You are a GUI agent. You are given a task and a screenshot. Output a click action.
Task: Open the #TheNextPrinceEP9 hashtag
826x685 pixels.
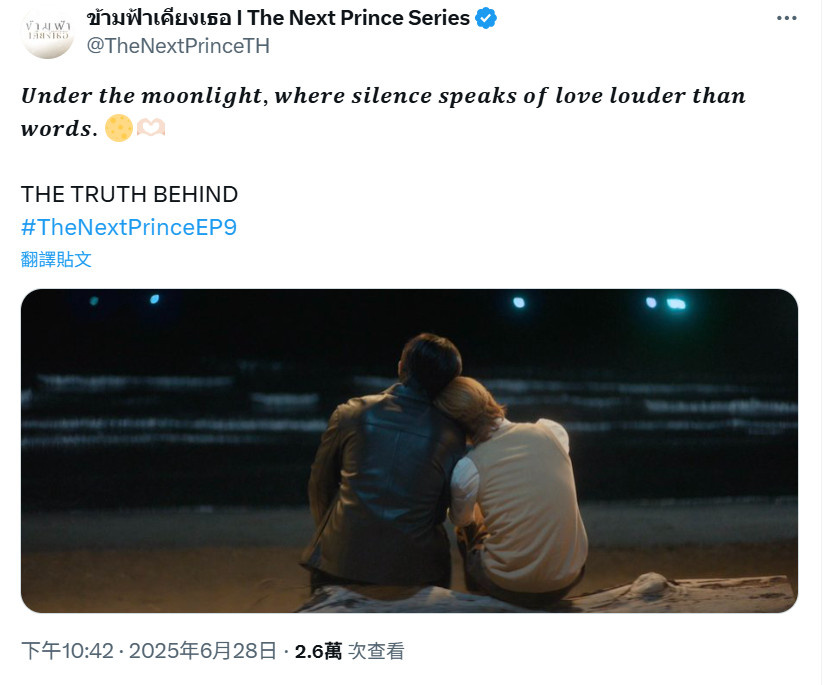pyautogui.click(x=129, y=227)
